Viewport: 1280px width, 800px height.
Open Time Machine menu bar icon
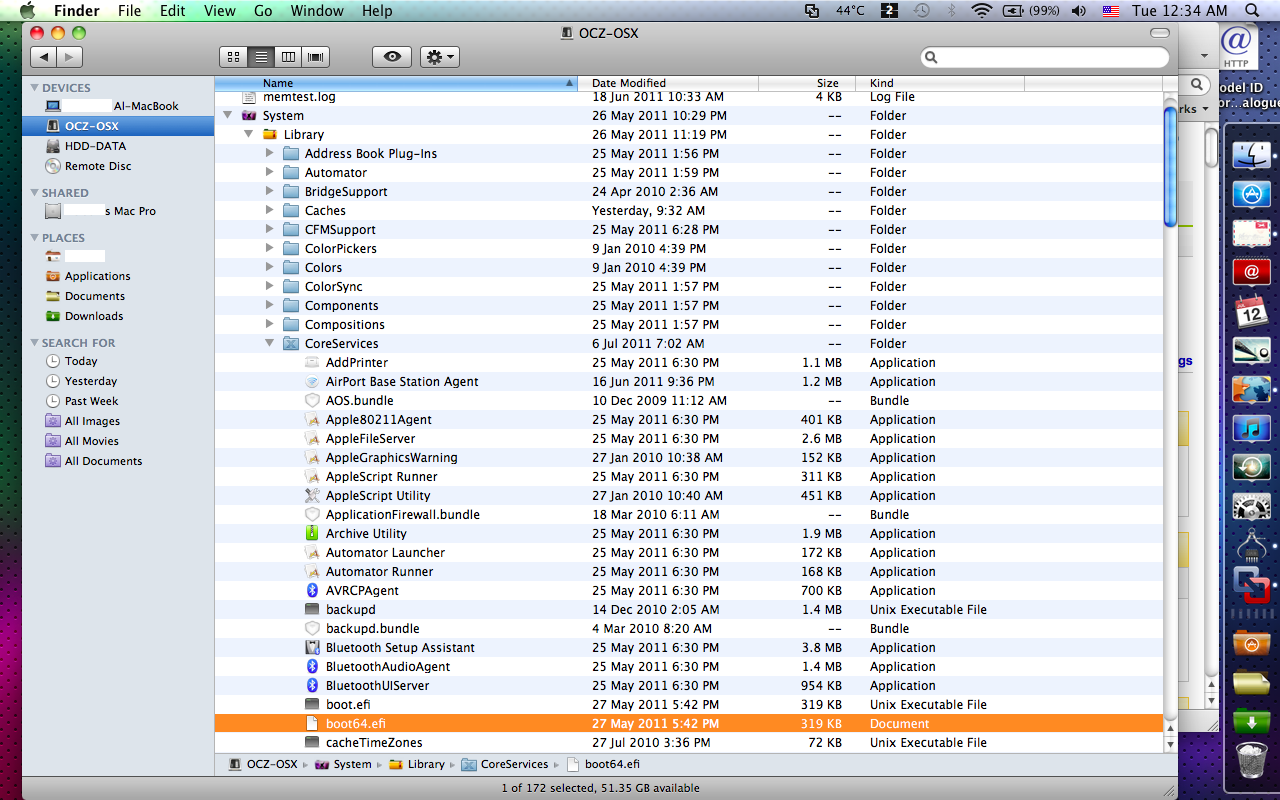[922, 11]
